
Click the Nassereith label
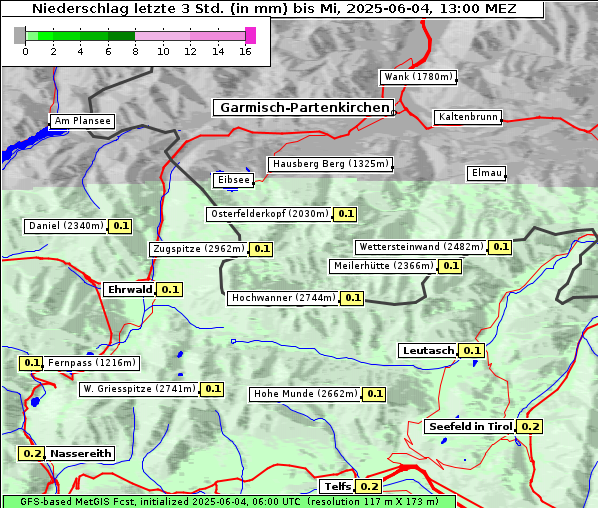pyautogui.click(x=80, y=454)
